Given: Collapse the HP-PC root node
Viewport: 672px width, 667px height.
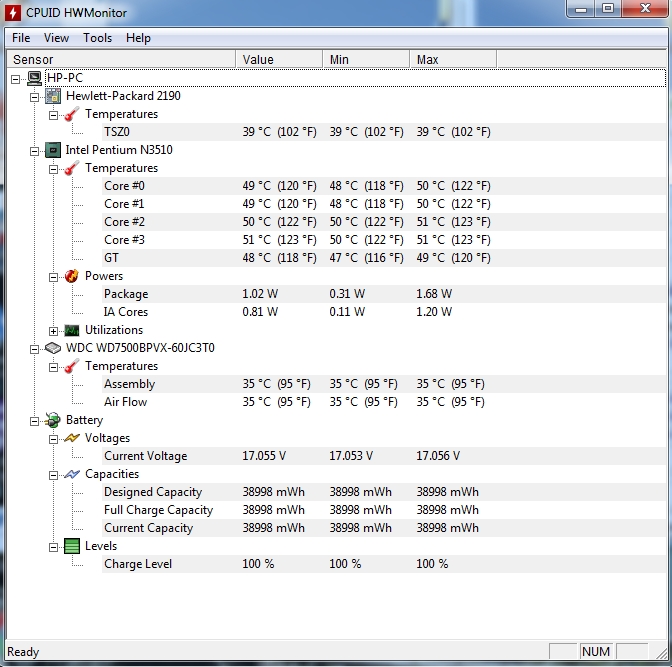Looking at the screenshot, I should pyautogui.click(x=15, y=79).
